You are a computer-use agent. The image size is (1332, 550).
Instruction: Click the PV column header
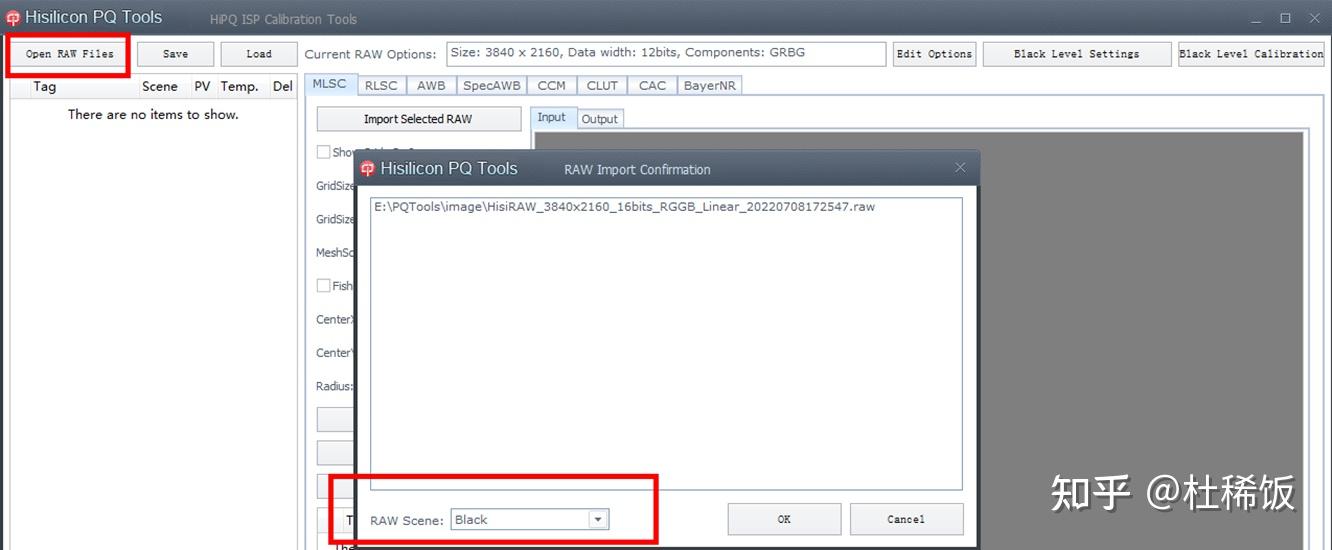203,86
